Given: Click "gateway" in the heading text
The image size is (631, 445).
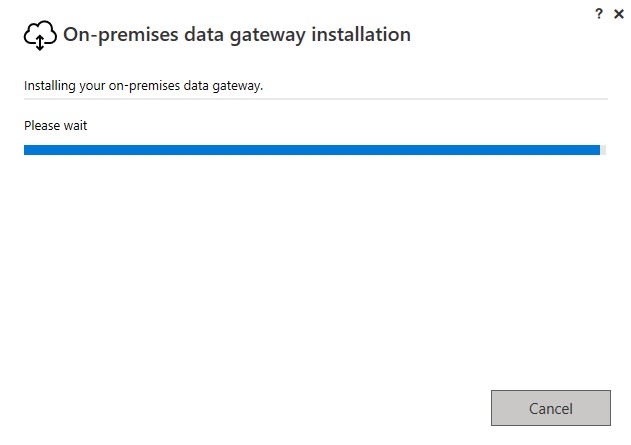Looking at the screenshot, I should (x=270, y=35).
